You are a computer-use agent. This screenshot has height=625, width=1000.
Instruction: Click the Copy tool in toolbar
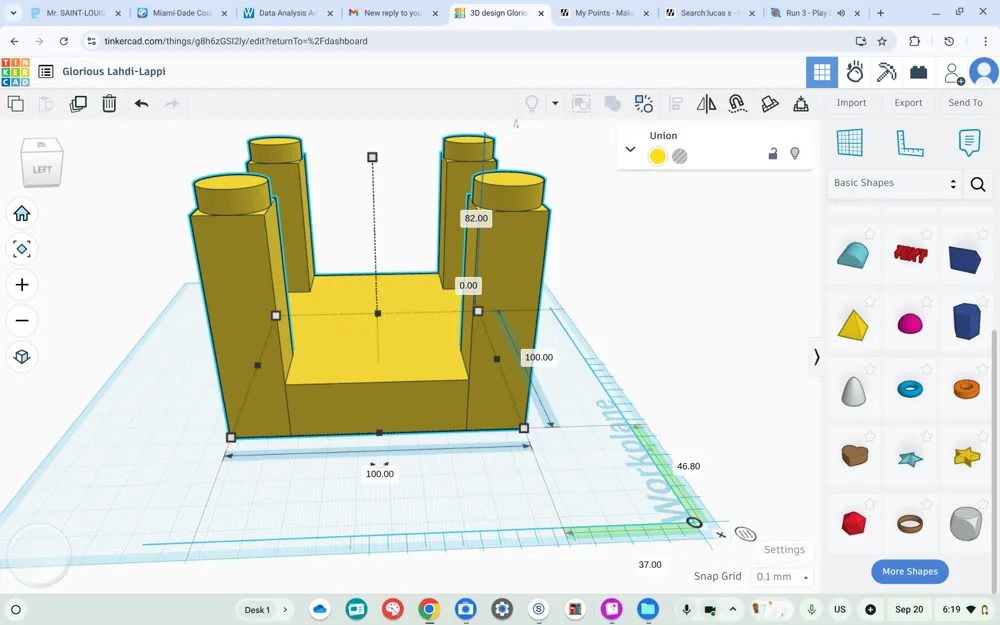[15, 103]
